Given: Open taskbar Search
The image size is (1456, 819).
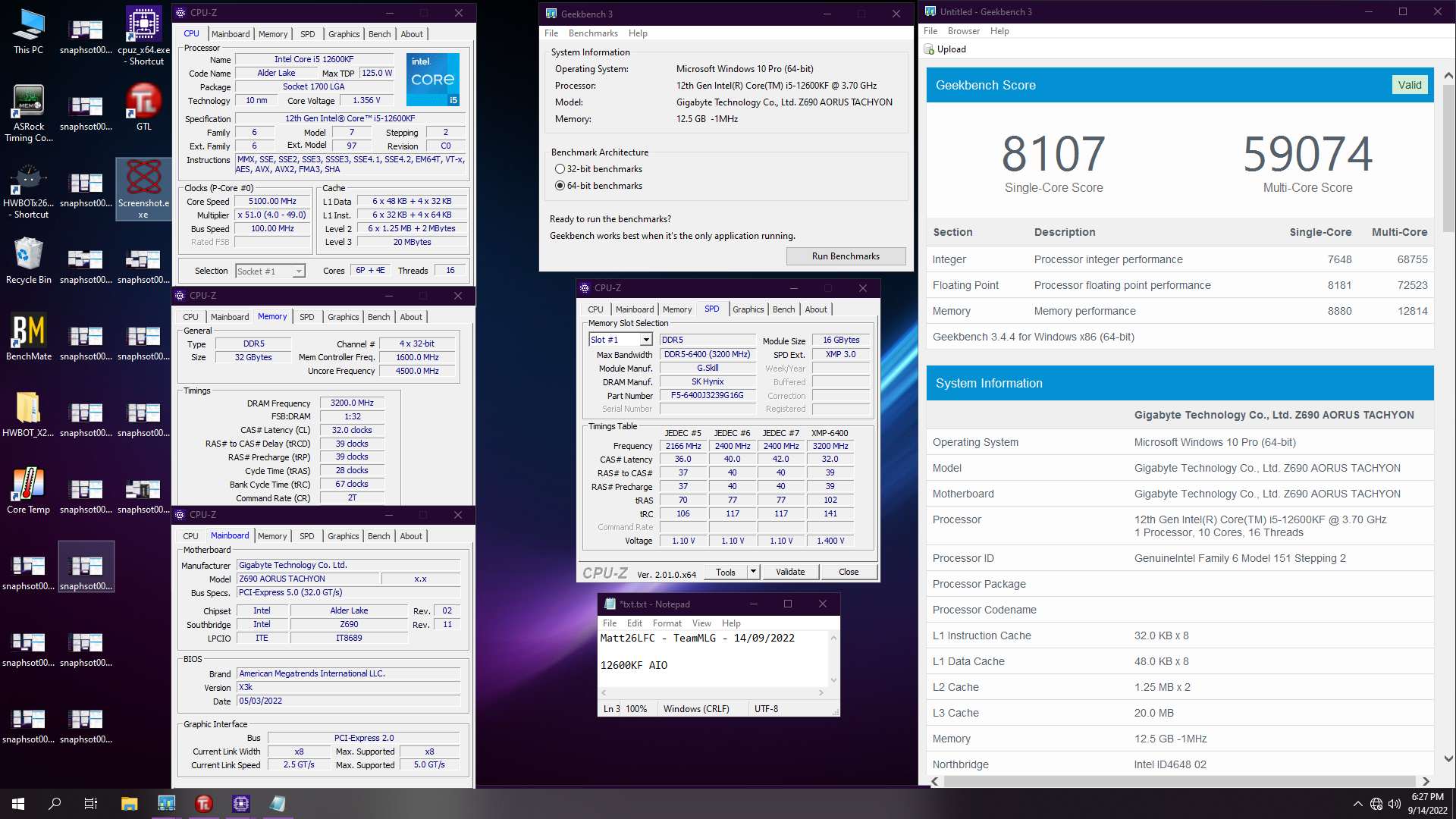Looking at the screenshot, I should [x=55, y=804].
